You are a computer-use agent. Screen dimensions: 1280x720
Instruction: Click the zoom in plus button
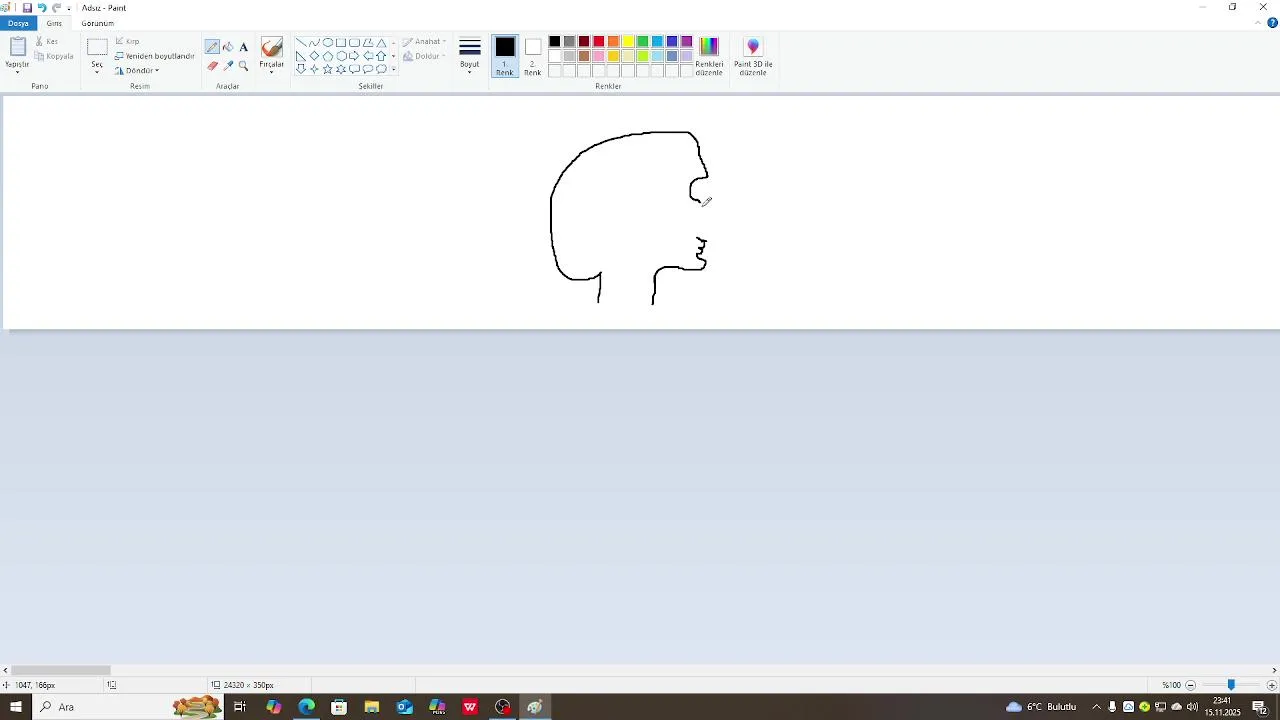(1271, 685)
